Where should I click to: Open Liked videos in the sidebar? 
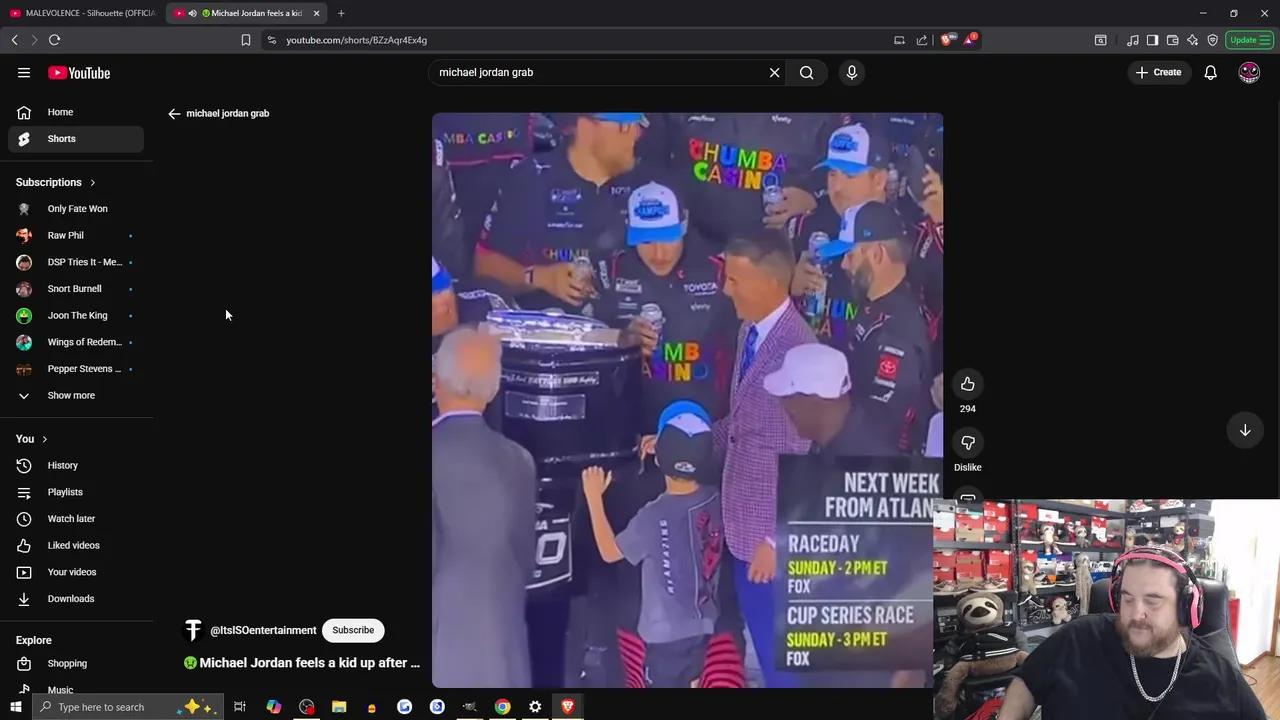click(x=76, y=545)
